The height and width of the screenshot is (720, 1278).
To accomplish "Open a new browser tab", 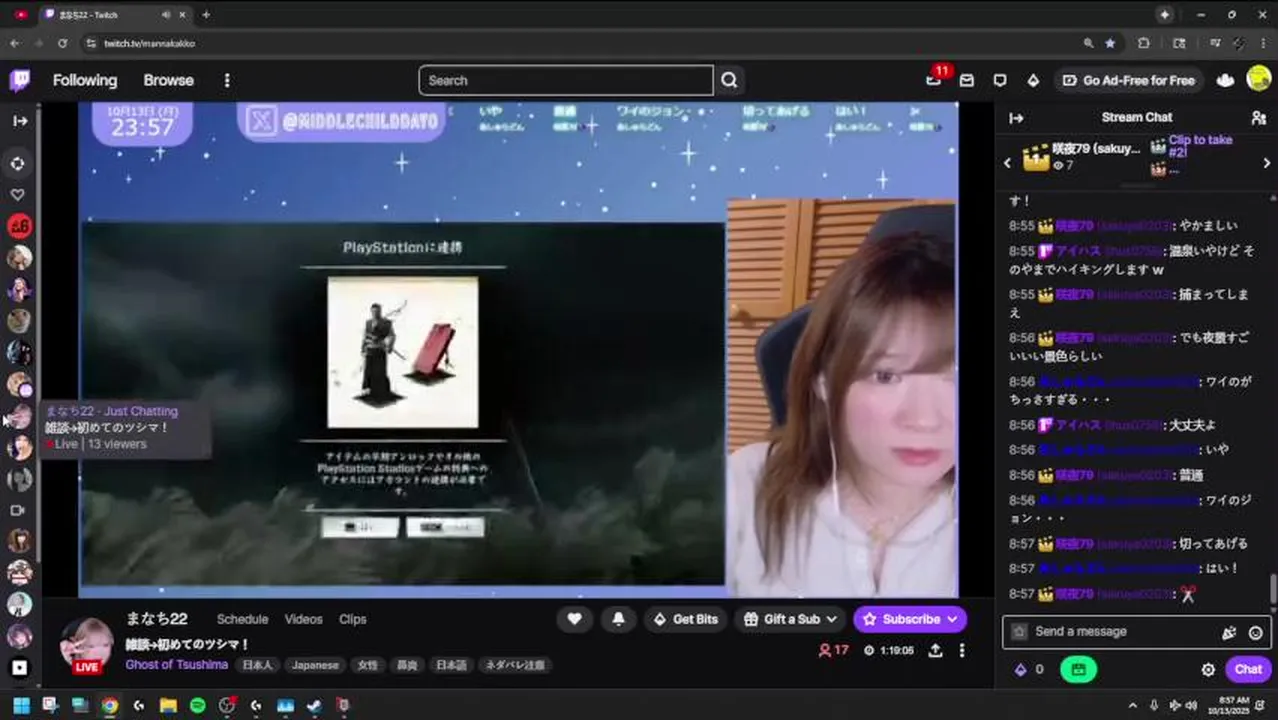I will point(206,15).
